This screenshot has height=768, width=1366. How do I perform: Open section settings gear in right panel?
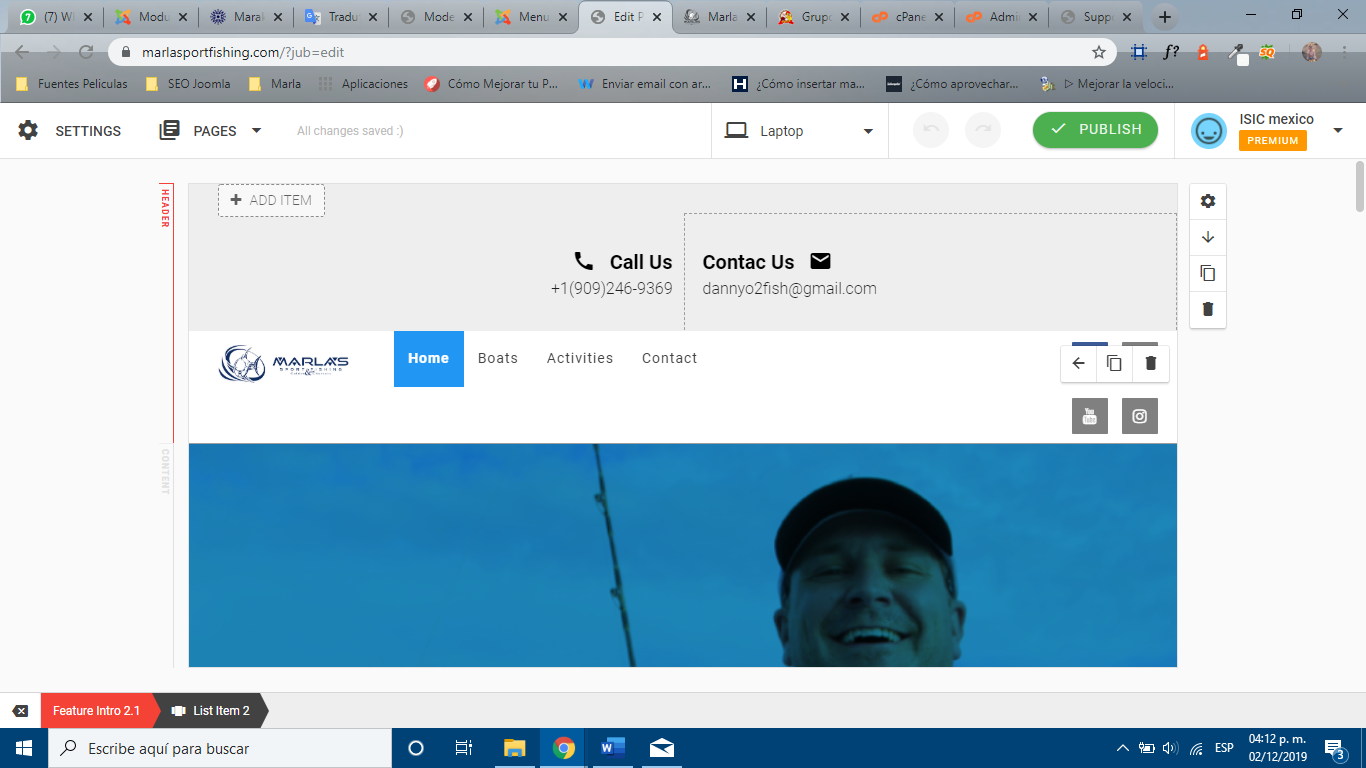1207,201
